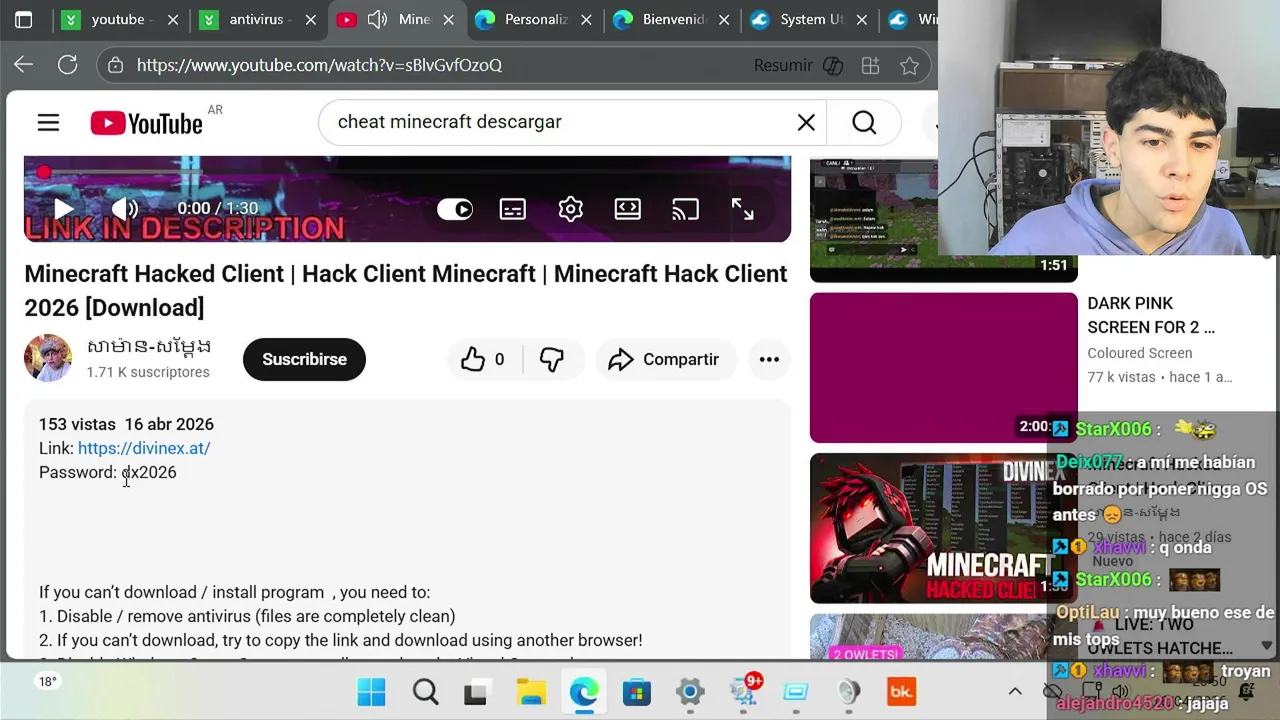The image size is (1280, 720).
Task: Open Microsoft Store from taskbar
Action: [x=637, y=692]
